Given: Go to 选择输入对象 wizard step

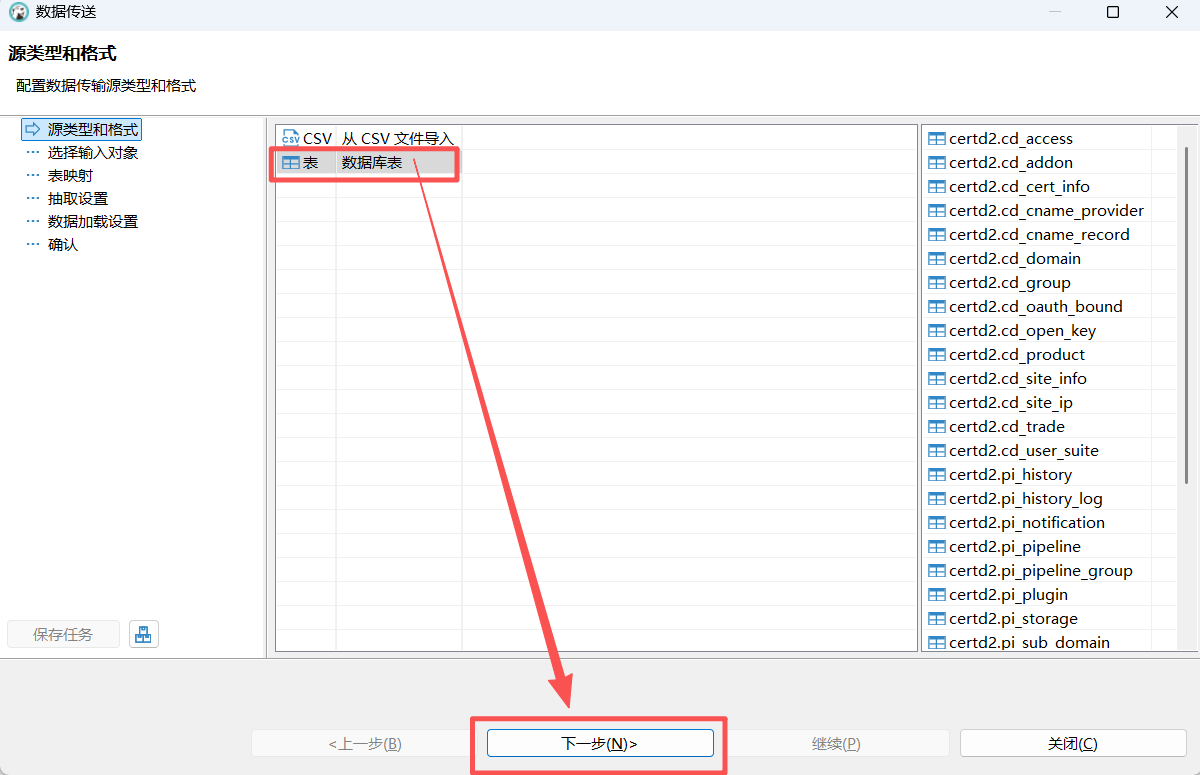Looking at the screenshot, I should (92, 153).
